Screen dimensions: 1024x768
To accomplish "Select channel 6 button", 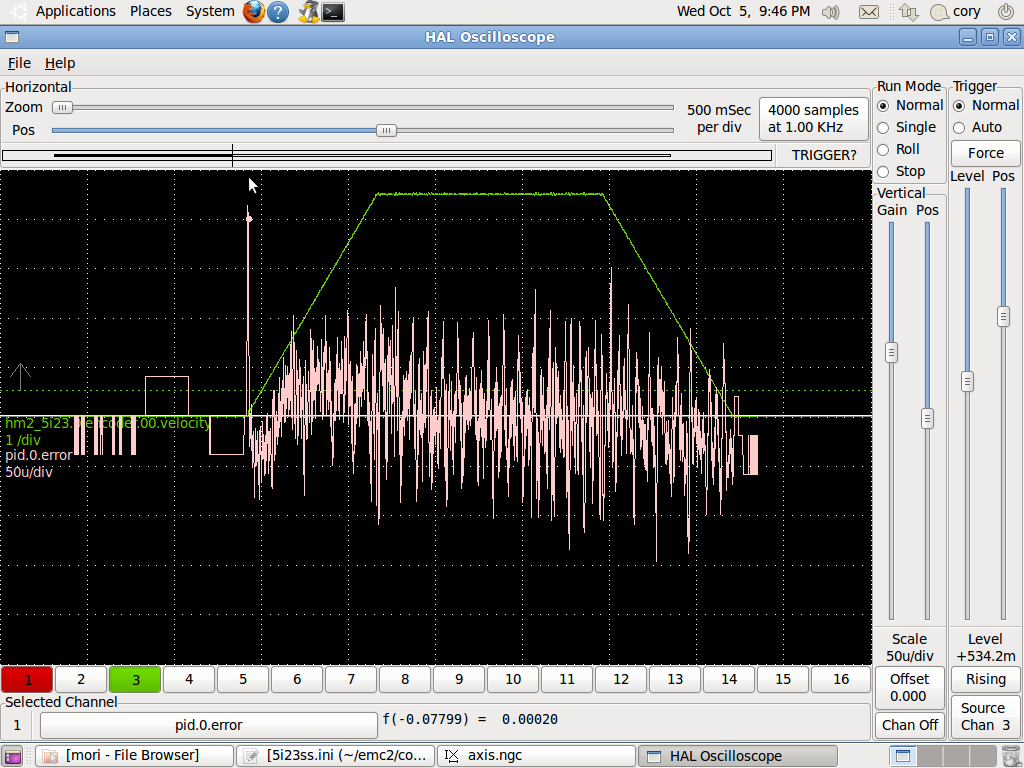I will click(x=297, y=680).
